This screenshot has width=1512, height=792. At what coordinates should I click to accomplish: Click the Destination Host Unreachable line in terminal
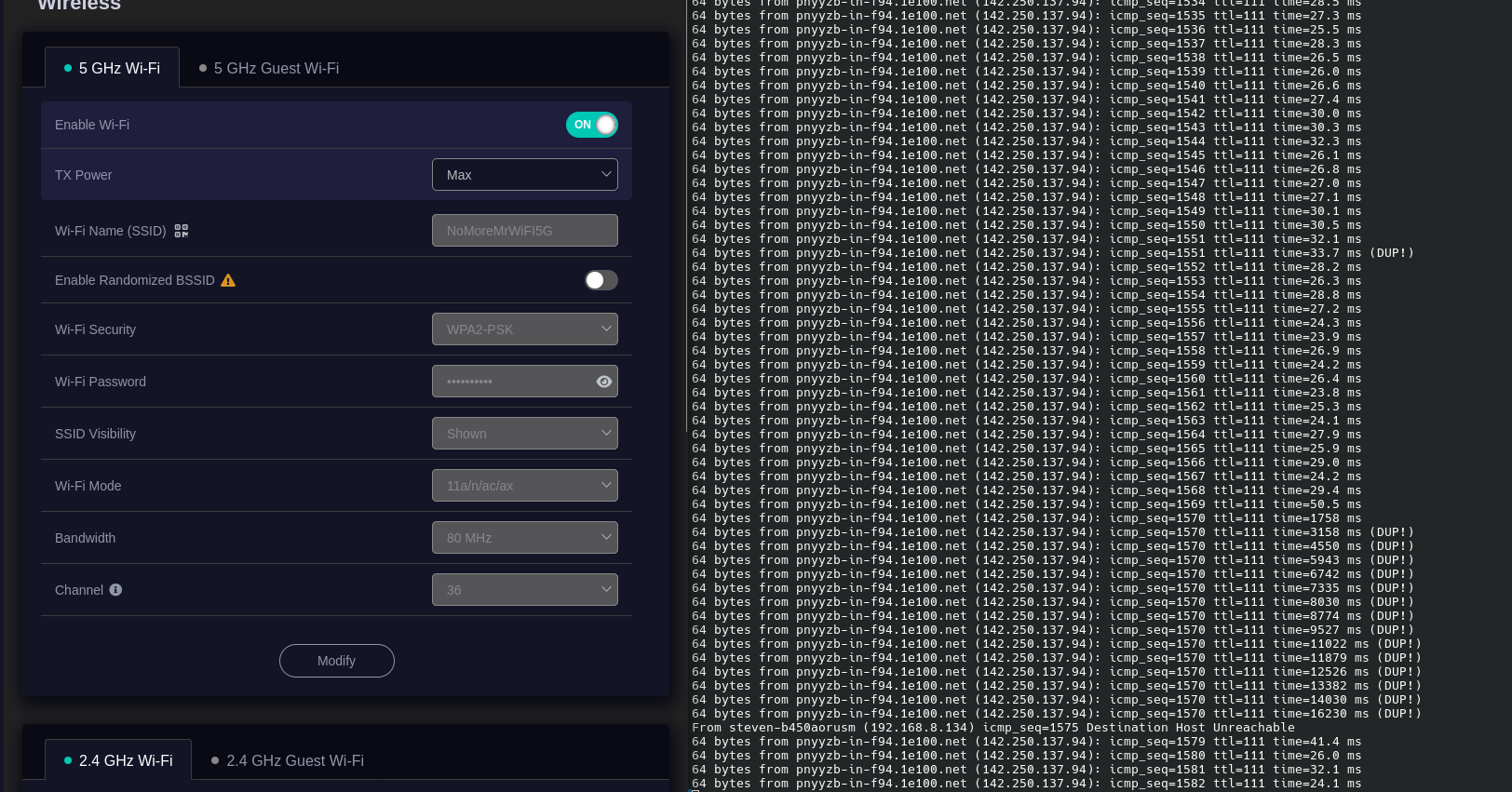(x=992, y=728)
